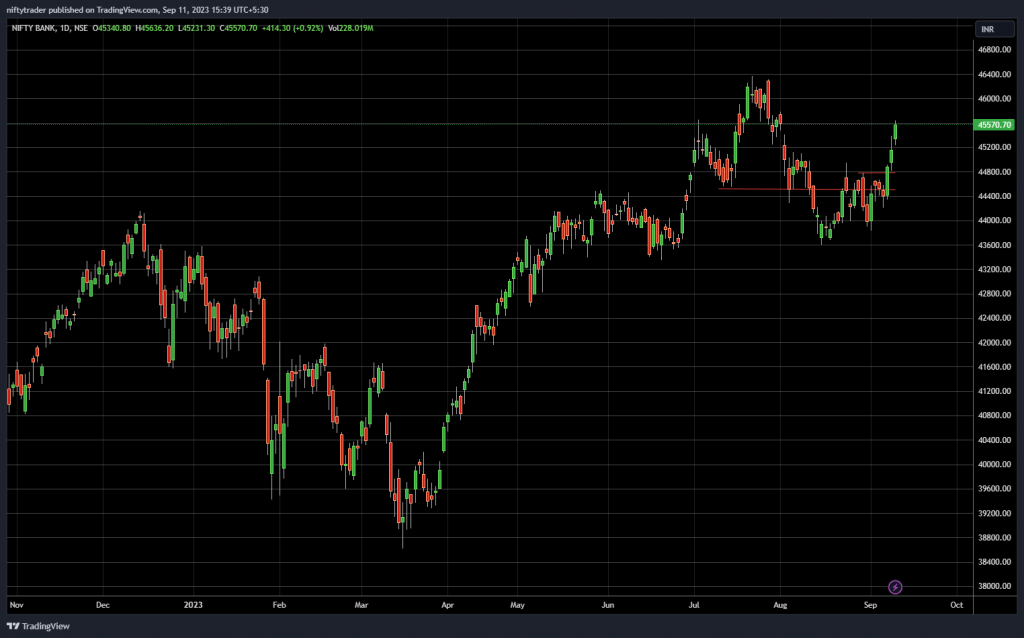Screen dimensions: 1024x638
Task: Click the high value H45636.20
Action: point(154,28)
